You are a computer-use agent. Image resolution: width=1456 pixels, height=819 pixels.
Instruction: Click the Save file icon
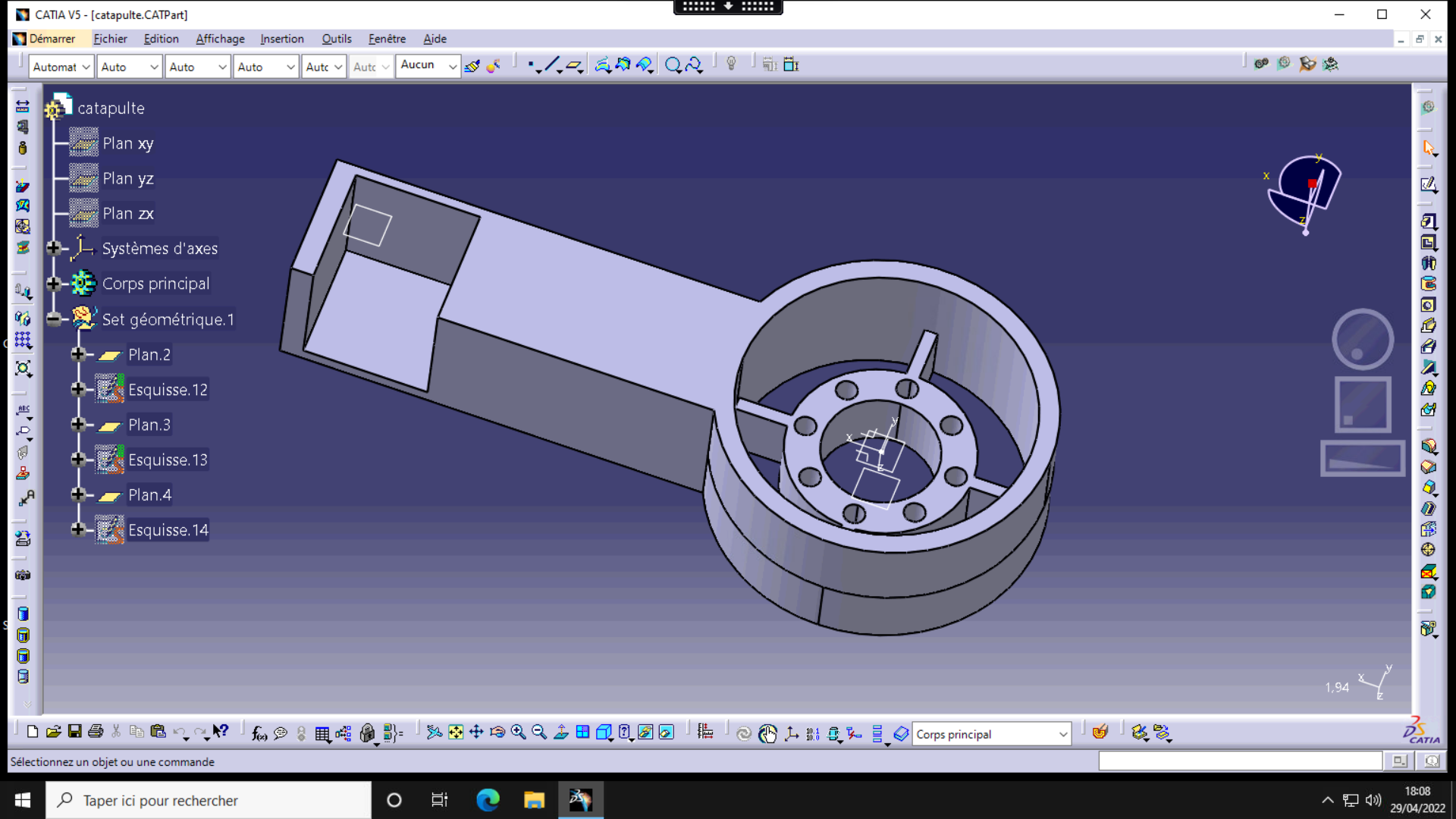pos(74,732)
